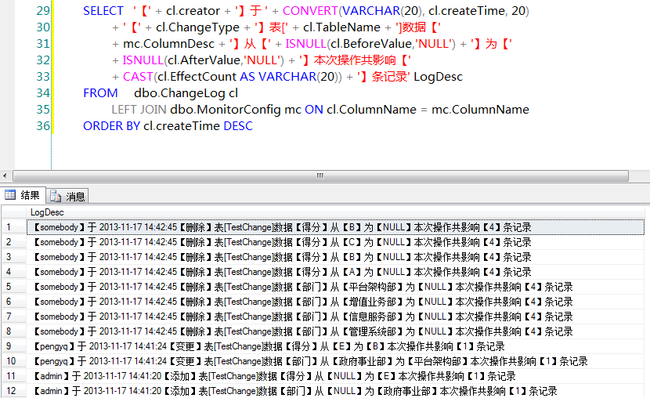Click dbo.ChangeLog on line 34
The width and height of the screenshot is (650, 398).
(x=179, y=93)
